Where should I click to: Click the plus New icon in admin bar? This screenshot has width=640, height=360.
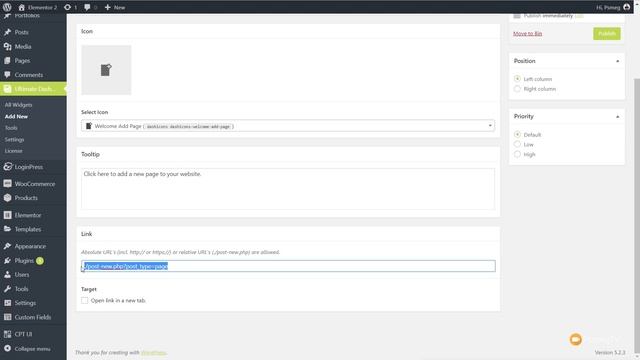pyautogui.click(x=107, y=7)
